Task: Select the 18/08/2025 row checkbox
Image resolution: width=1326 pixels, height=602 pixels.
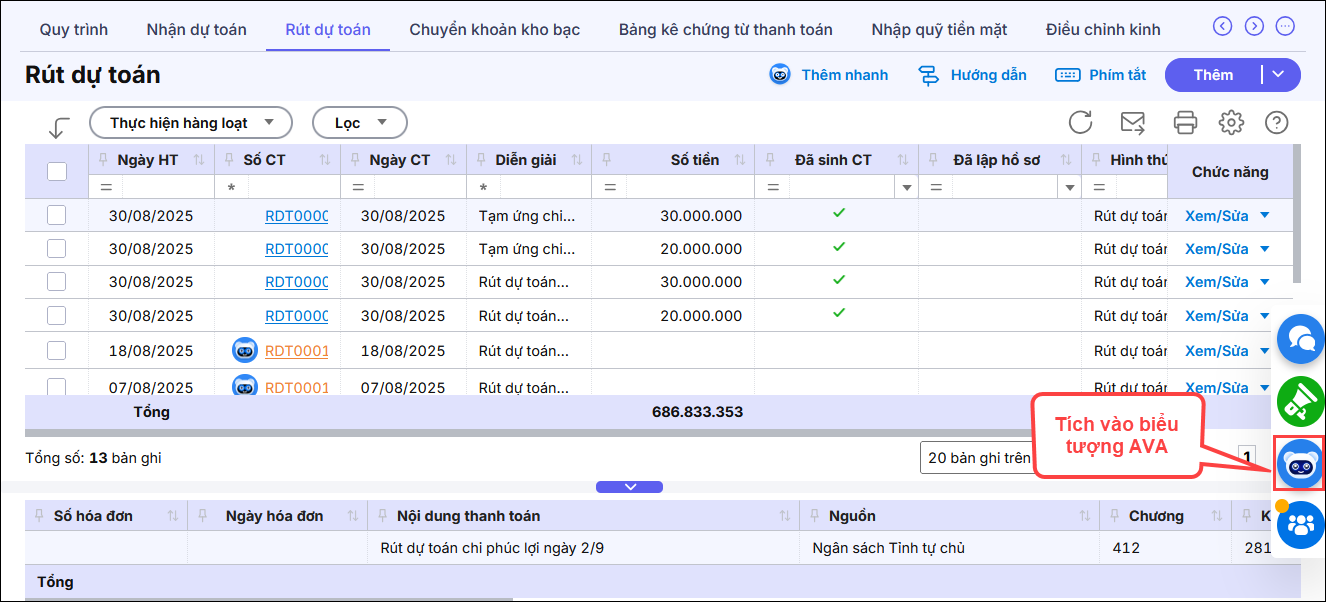Action: [x=57, y=351]
